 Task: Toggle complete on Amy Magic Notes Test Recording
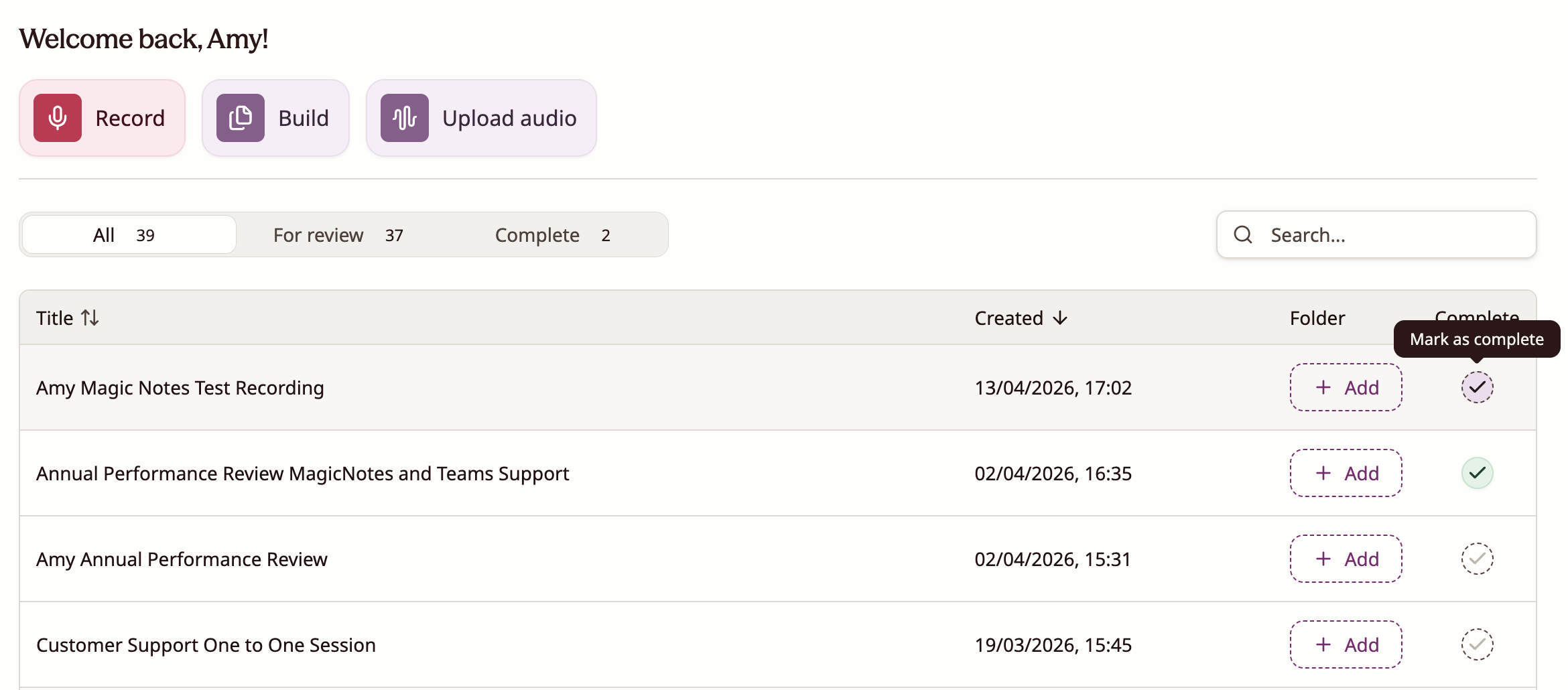[x=1477, y=387]
